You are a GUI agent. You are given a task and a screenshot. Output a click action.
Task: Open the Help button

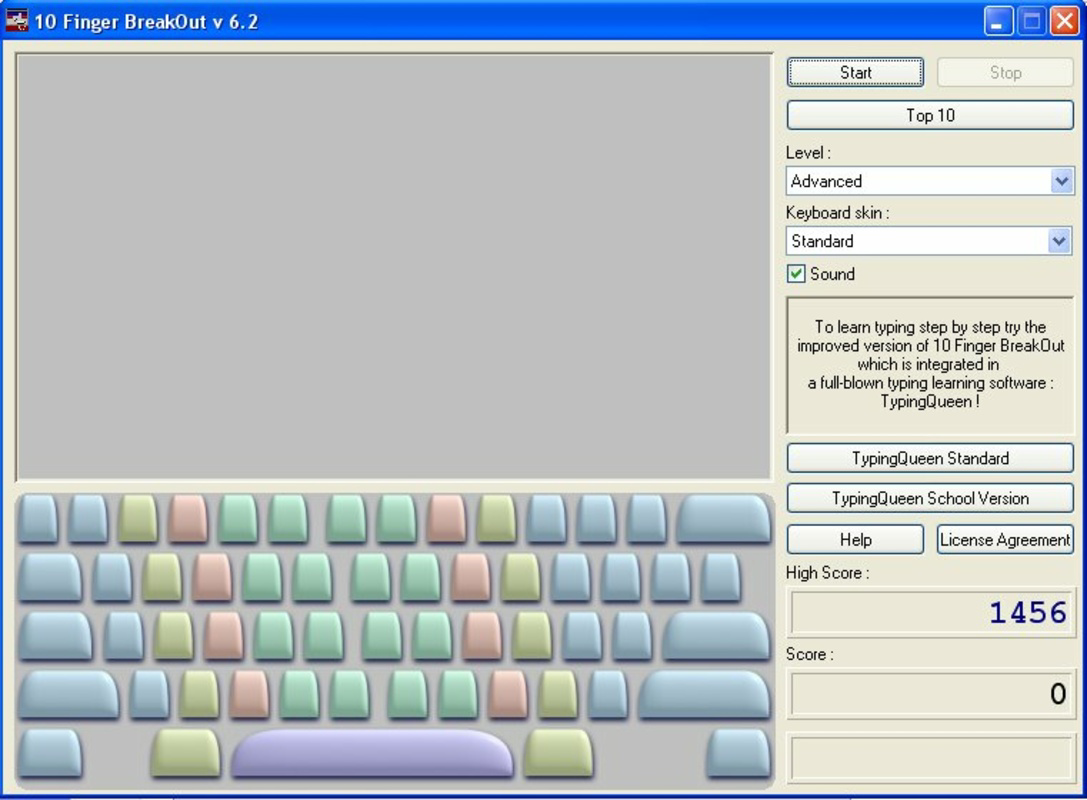tap(855, 539)
